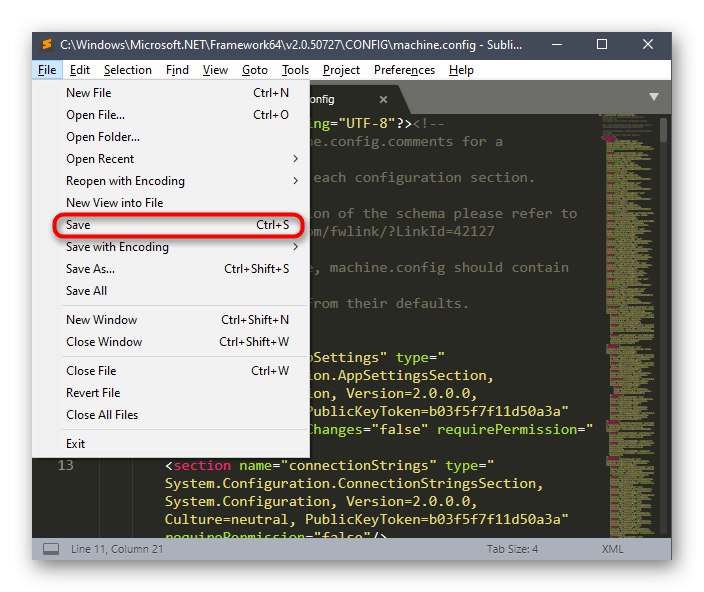This screenshot has width=704, height=592.
Task: Expand the Open Recent submenu arrow
Action: click(x=295, y=158)
